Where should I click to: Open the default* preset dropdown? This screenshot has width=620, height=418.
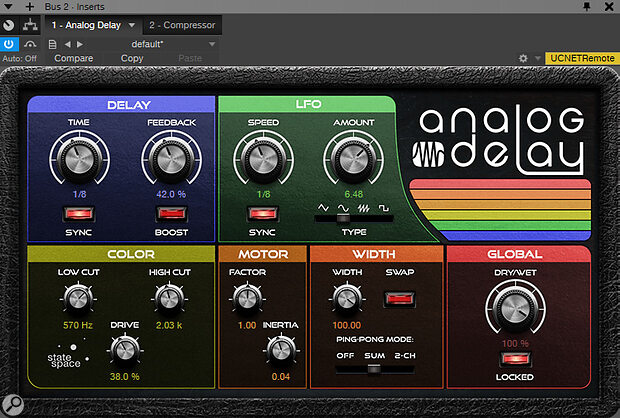pos(147,44)
